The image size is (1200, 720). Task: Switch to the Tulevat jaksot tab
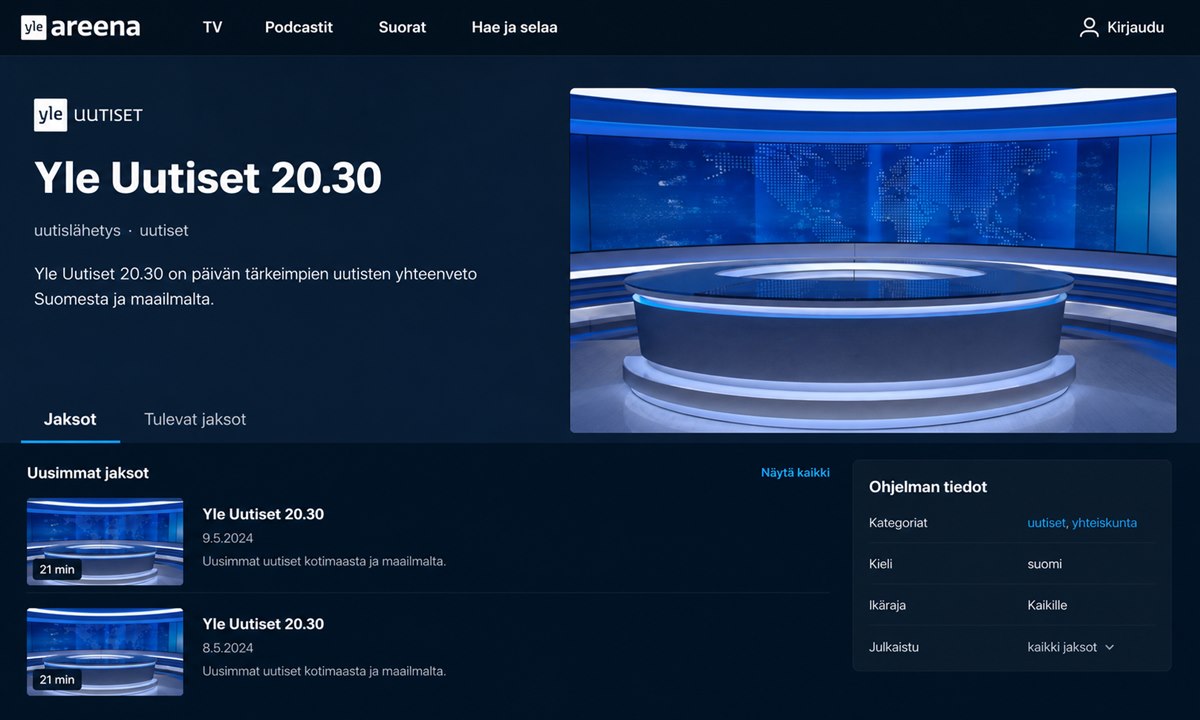(195, 420)
